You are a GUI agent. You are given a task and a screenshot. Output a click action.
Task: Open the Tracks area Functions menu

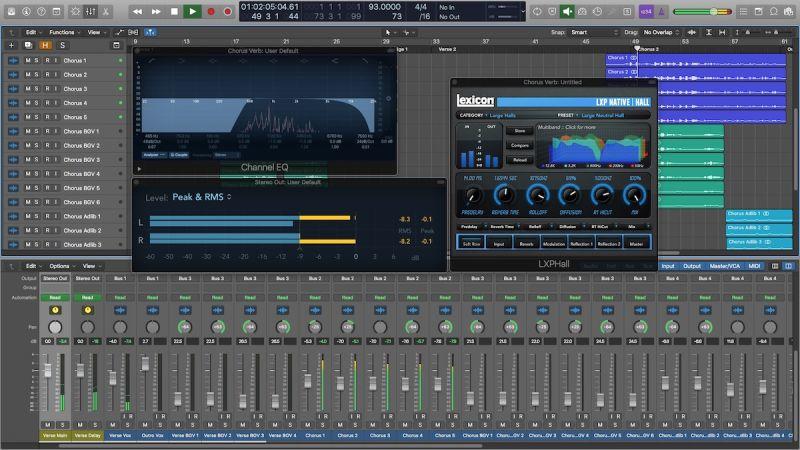tap(65, 32)
